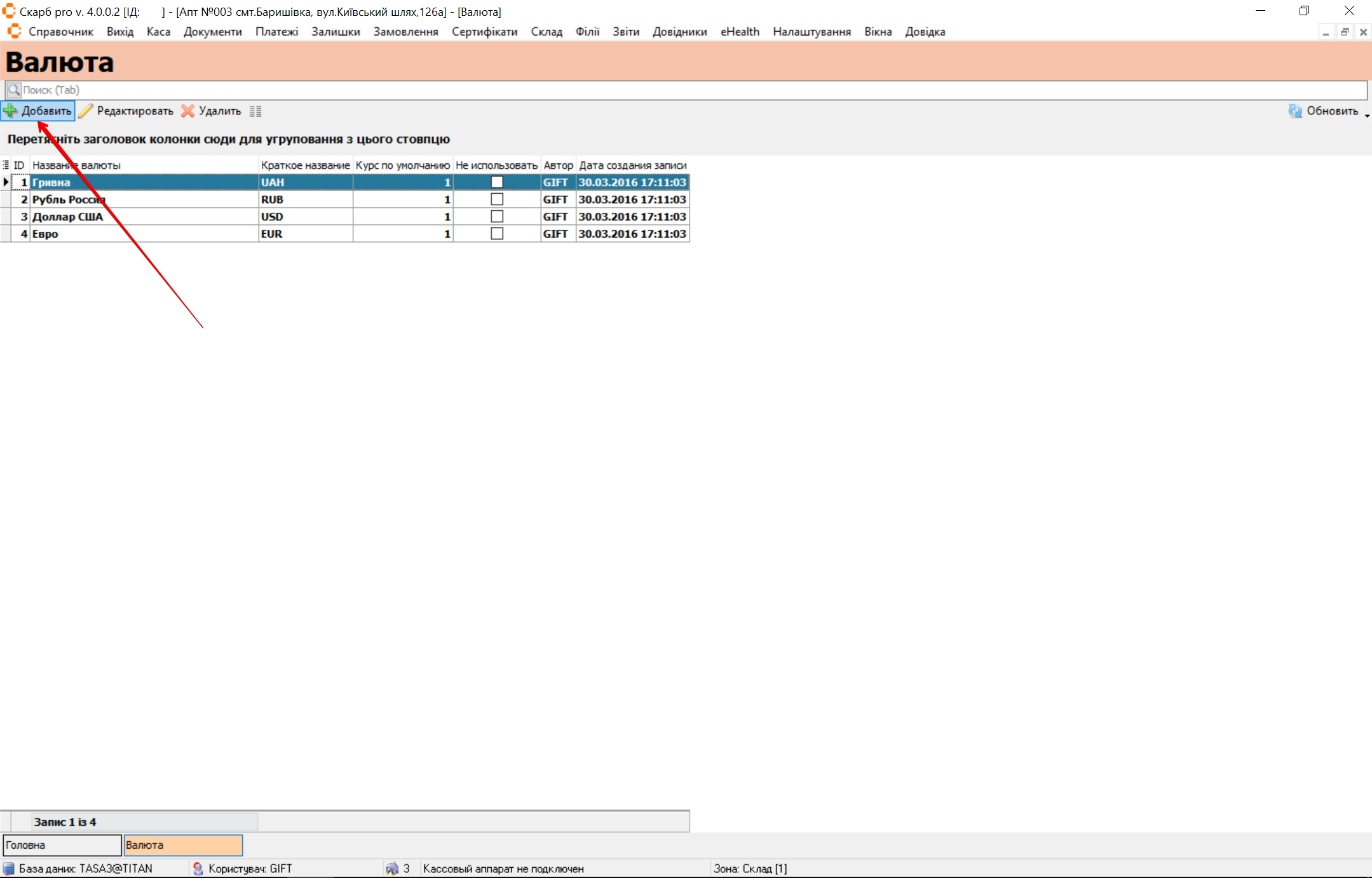Viewport: 1372px width, 878px height.
Task: Click the column layout icon beside Удалить
Action: [255, 112]
